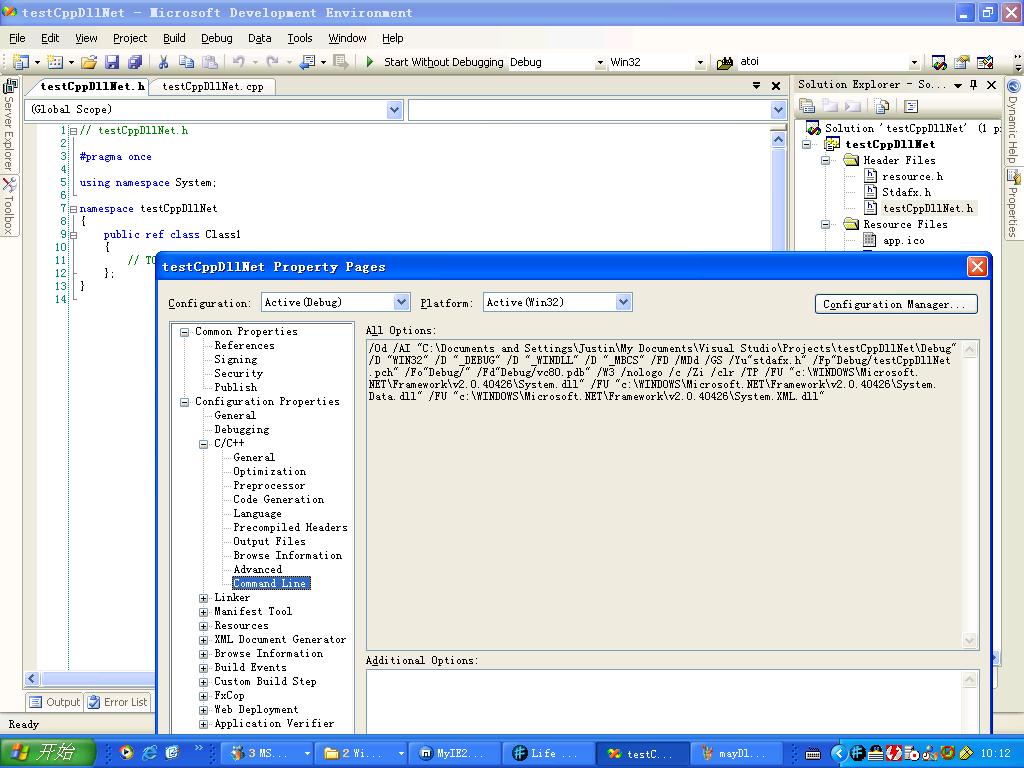
Task: Collapse the Header Files folder in Solution Explorer
Action: pyautogui.click(x=827, y=160)
